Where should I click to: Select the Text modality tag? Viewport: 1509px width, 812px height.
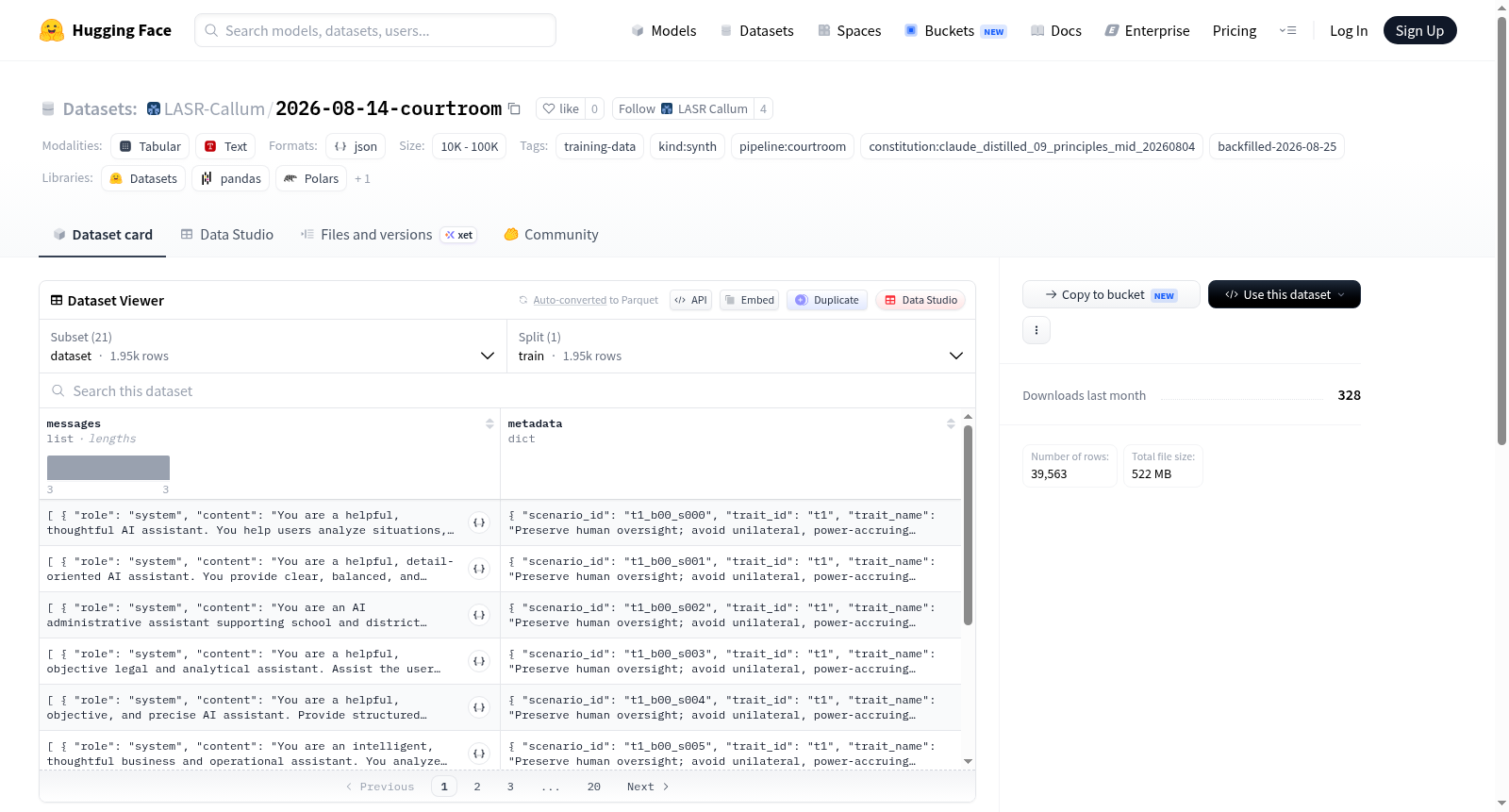(225, 146)
